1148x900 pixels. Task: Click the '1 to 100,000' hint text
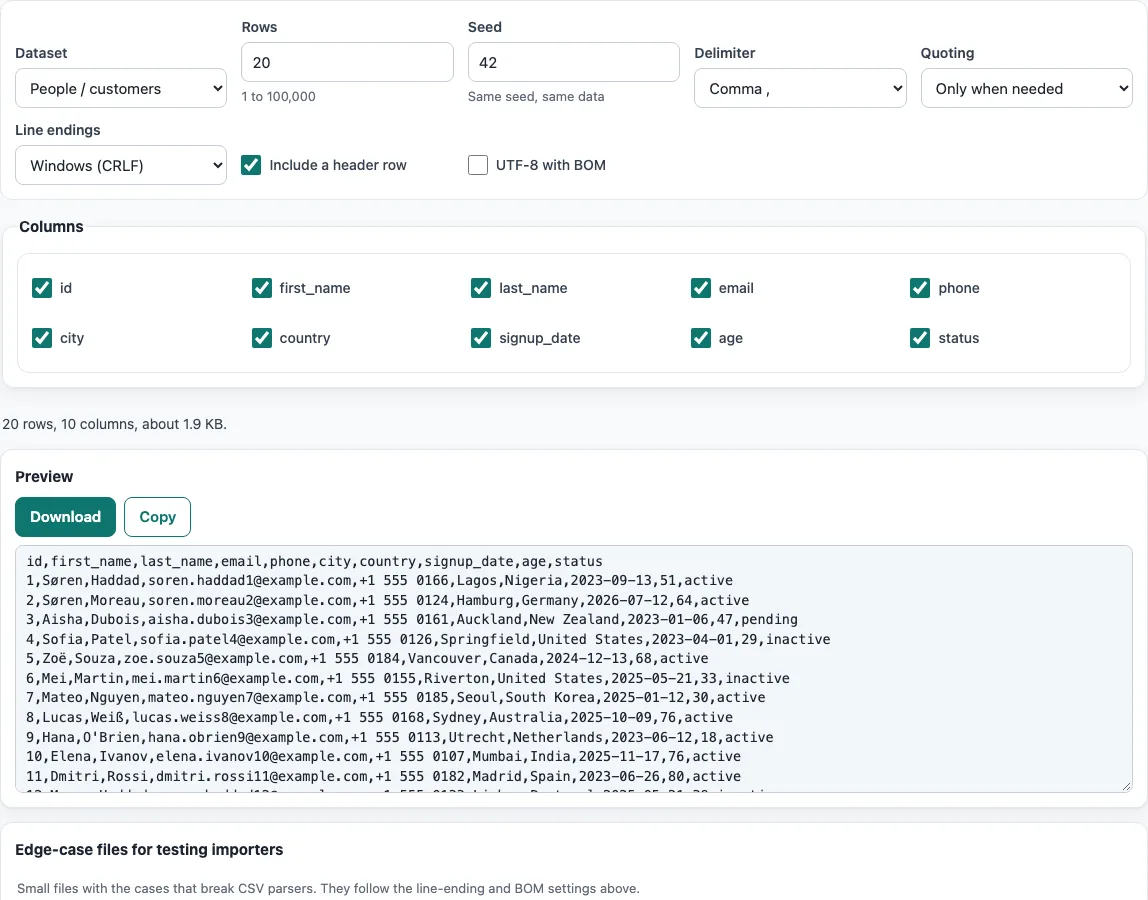point(278,97)
